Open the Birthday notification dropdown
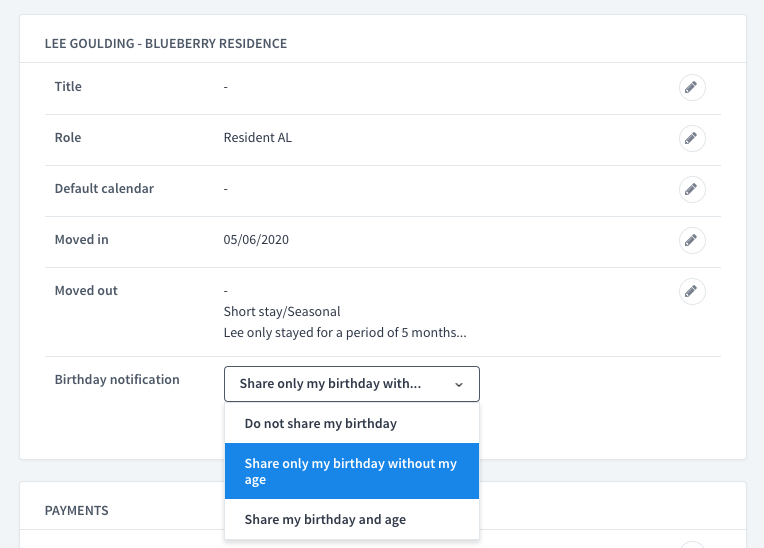The width and height of the screenshot is (764, 548). pos(352,384)
